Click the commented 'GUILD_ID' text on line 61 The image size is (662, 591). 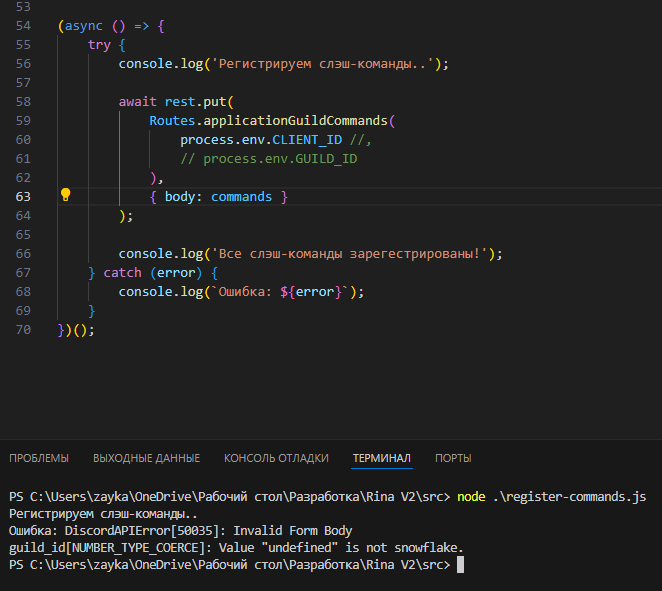tap(326, 159)
